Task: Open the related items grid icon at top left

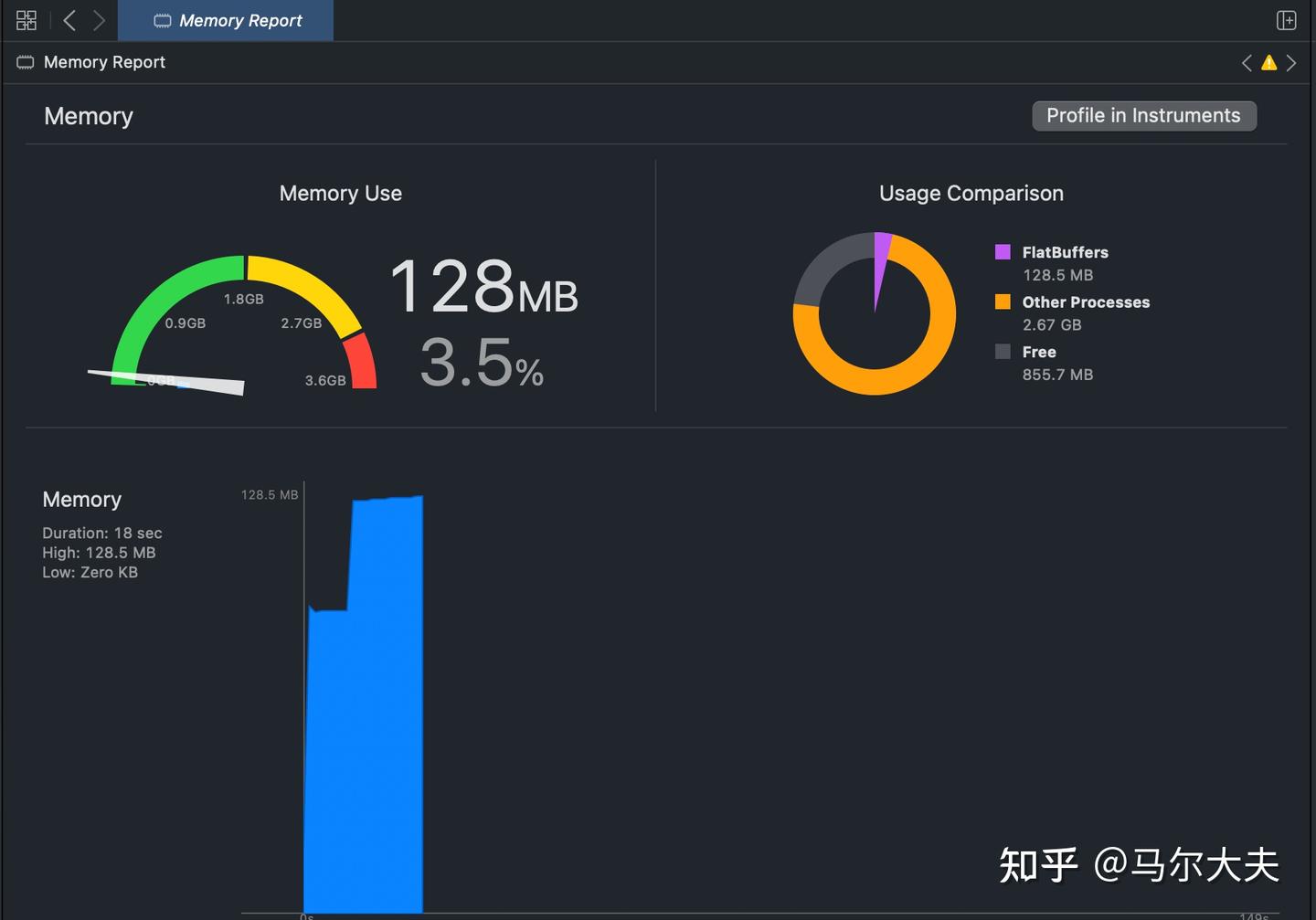Action: click(x=26, y=19)
